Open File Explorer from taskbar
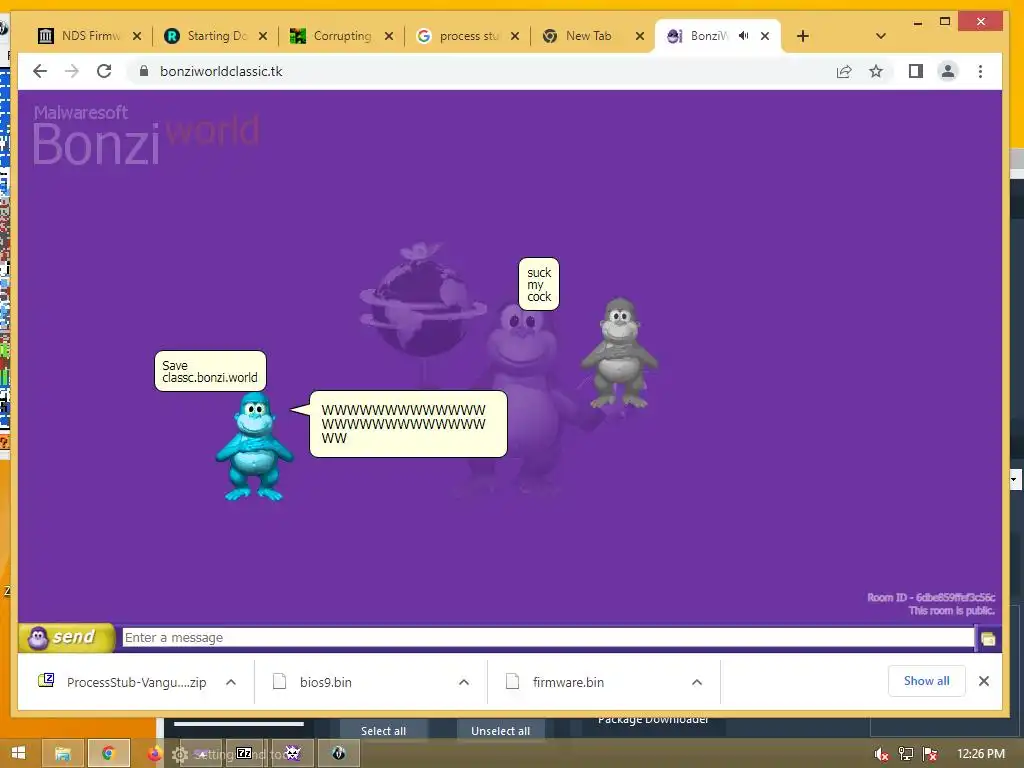The height and width of the screenshot is (768, 1024). [63, 754]
